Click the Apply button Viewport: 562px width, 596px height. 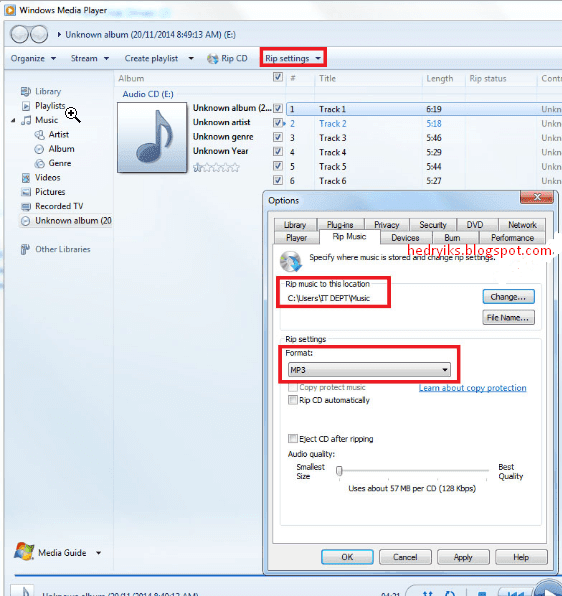click(x=463, y=557)
